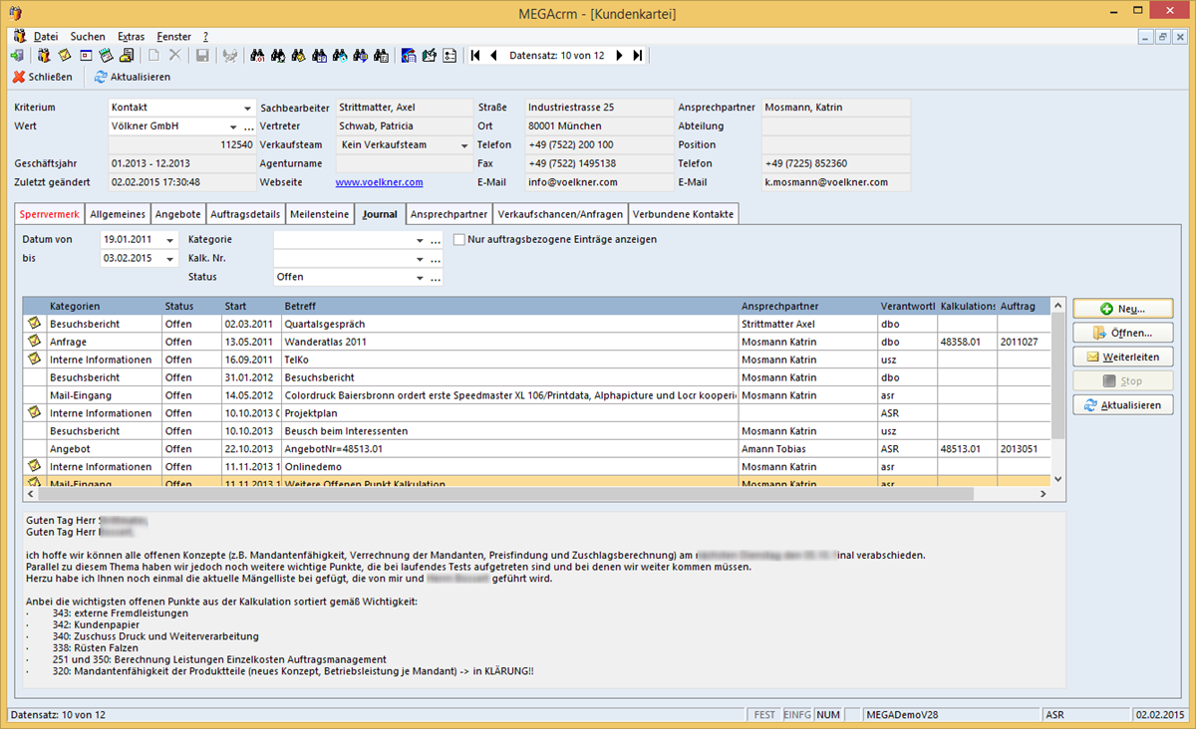Open the www.voelkner.com website link

click(x=379, y=182)
